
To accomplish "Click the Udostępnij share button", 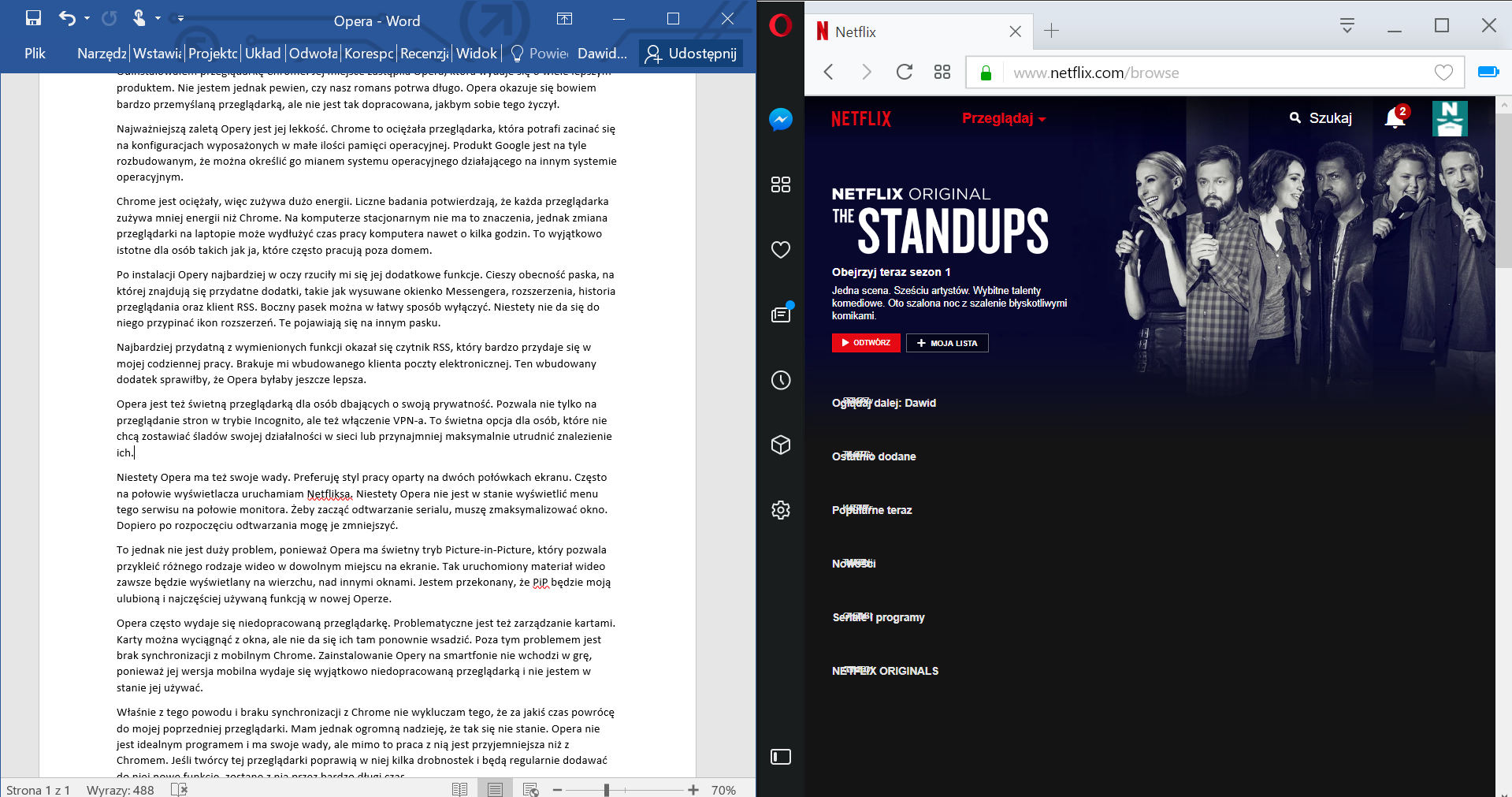I will (x=691, y=54).
